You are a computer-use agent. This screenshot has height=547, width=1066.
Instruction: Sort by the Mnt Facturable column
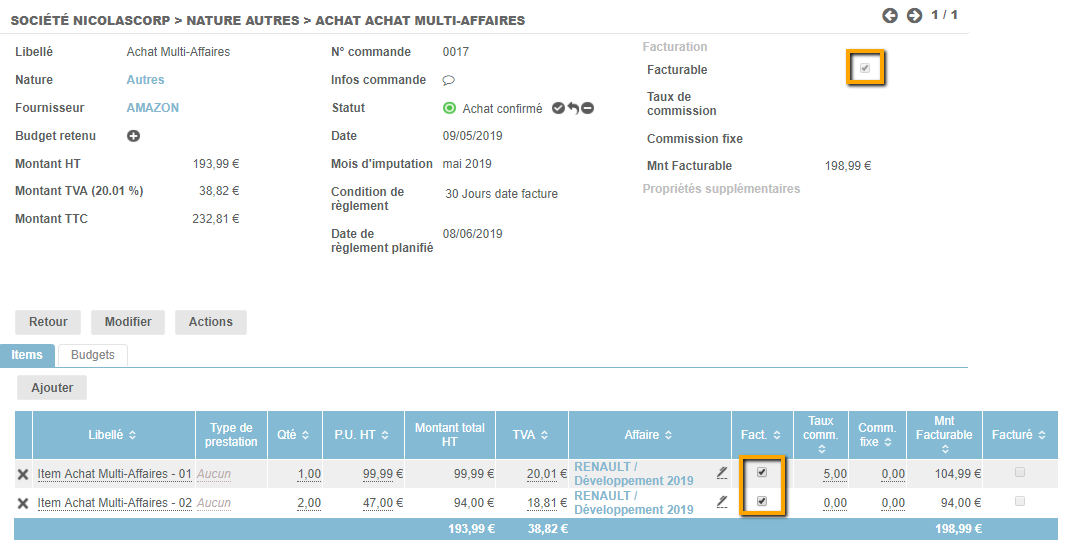click(x=944, y=435)
